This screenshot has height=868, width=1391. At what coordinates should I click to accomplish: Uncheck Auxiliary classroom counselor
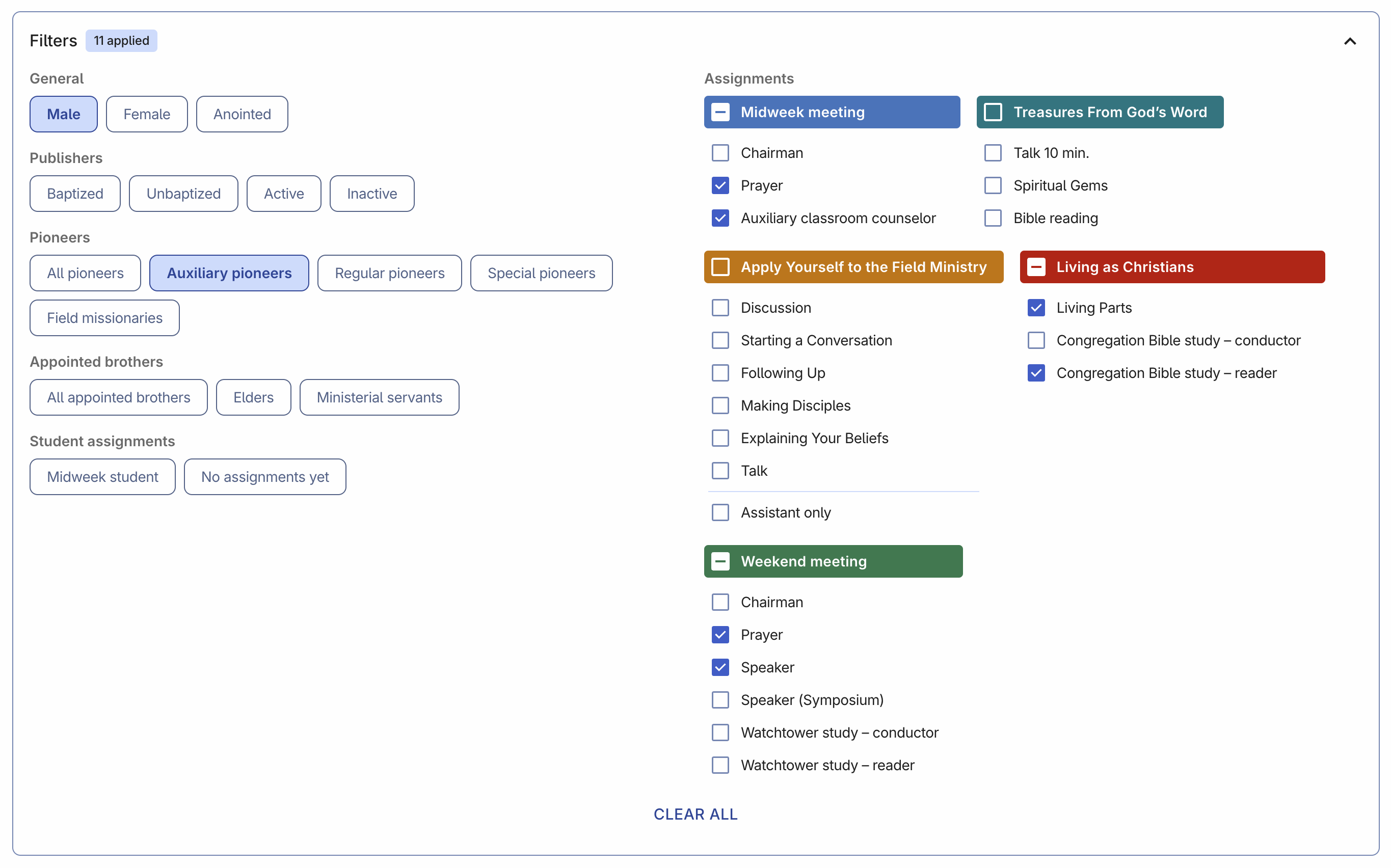point(720,218)
